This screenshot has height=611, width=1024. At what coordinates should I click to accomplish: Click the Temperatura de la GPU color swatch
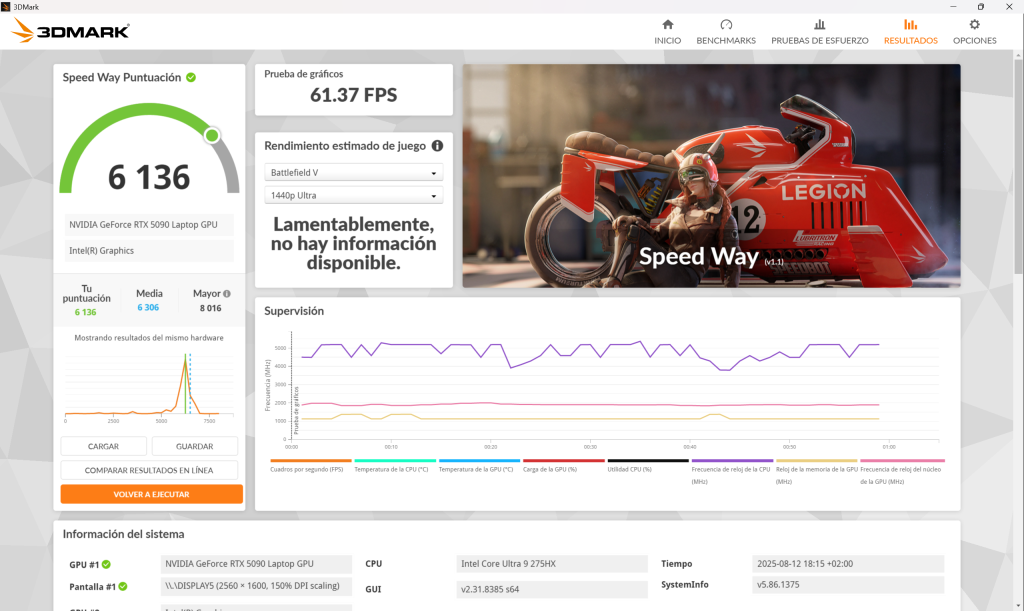pyautogui.click(x=479, y=461)
